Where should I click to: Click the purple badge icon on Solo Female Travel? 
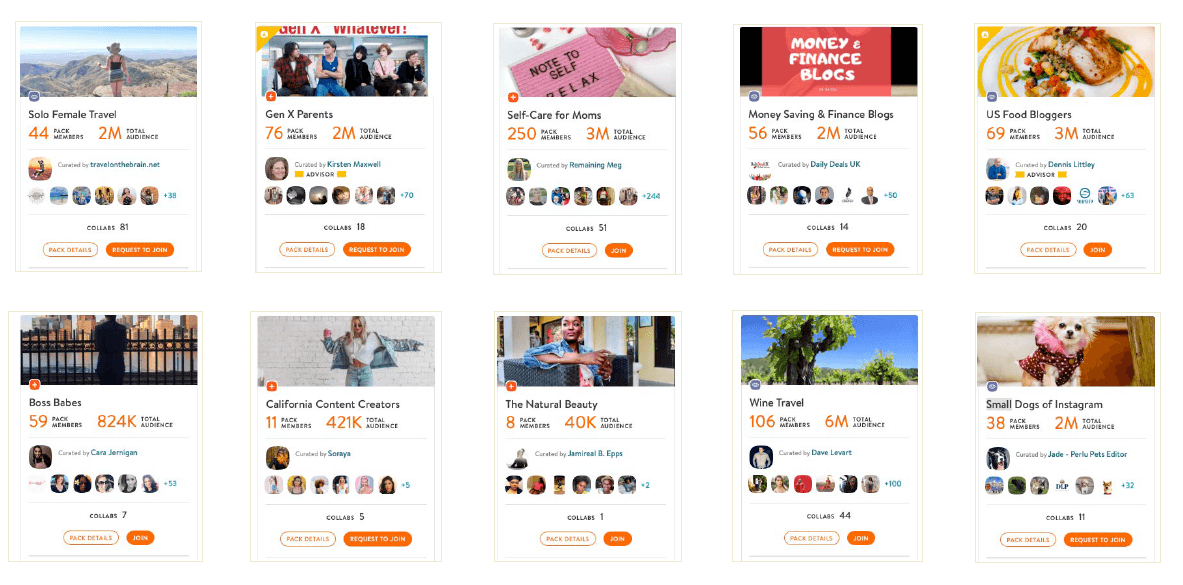pyautogui.click(x=34, y=97)
